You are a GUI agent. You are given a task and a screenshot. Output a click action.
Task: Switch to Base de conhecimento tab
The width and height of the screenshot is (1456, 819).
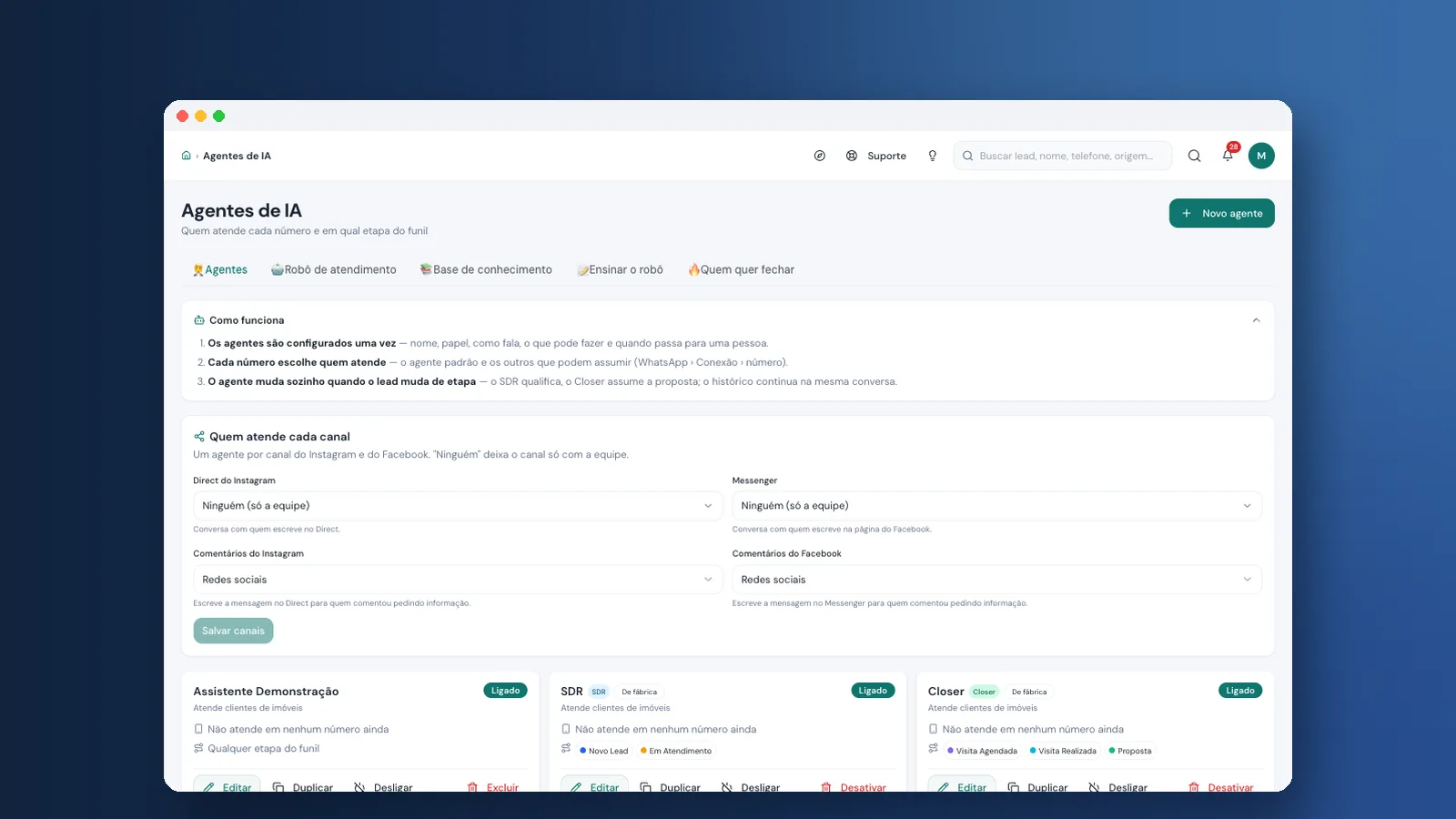click(x=486, y=269)
